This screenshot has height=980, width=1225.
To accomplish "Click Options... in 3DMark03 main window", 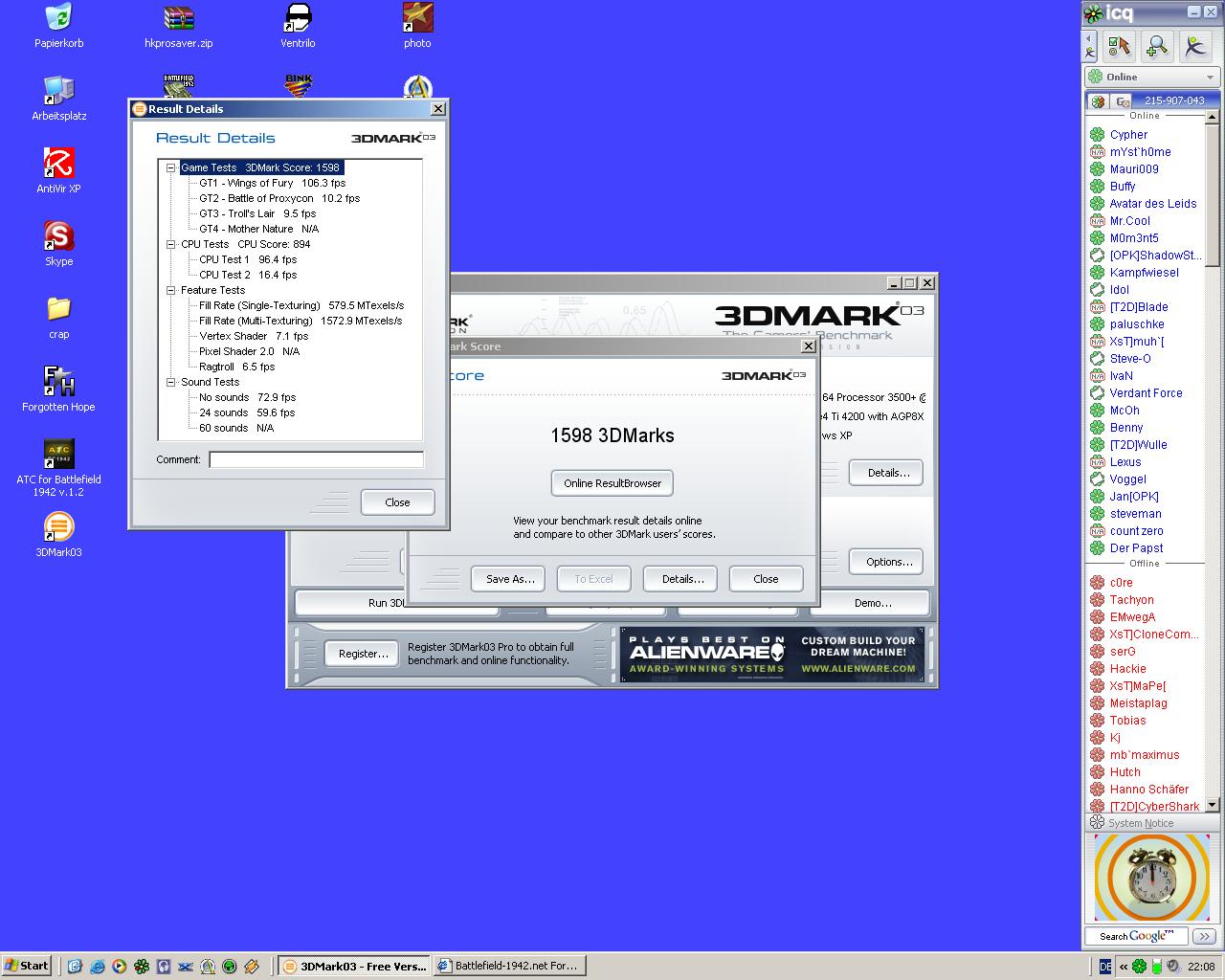I will (x=887, y=562).
